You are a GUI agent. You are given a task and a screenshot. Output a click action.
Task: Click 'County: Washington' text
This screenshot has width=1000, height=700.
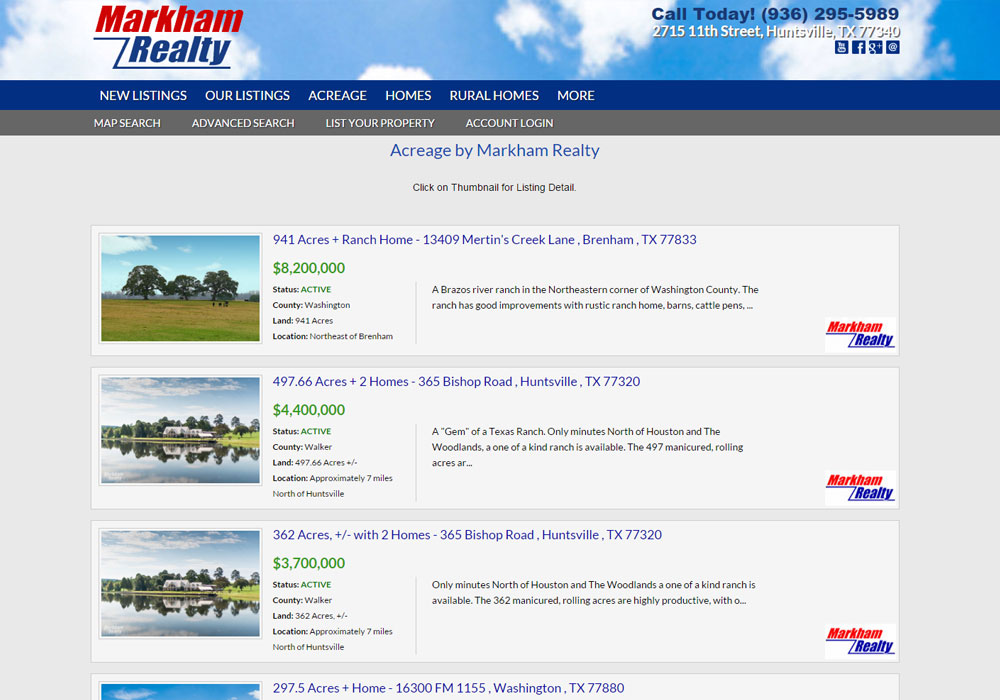click(x=311, y=305)
